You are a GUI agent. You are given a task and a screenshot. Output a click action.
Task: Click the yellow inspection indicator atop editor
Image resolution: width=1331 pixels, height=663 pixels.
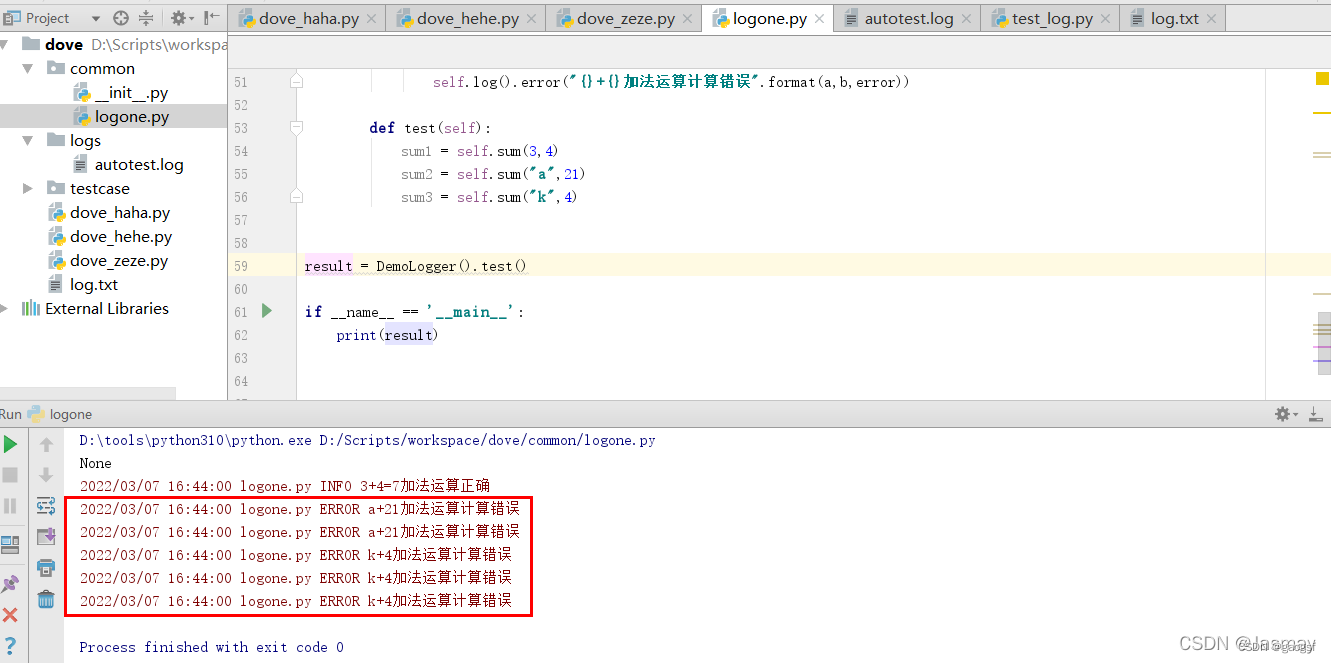(1322, 78)
